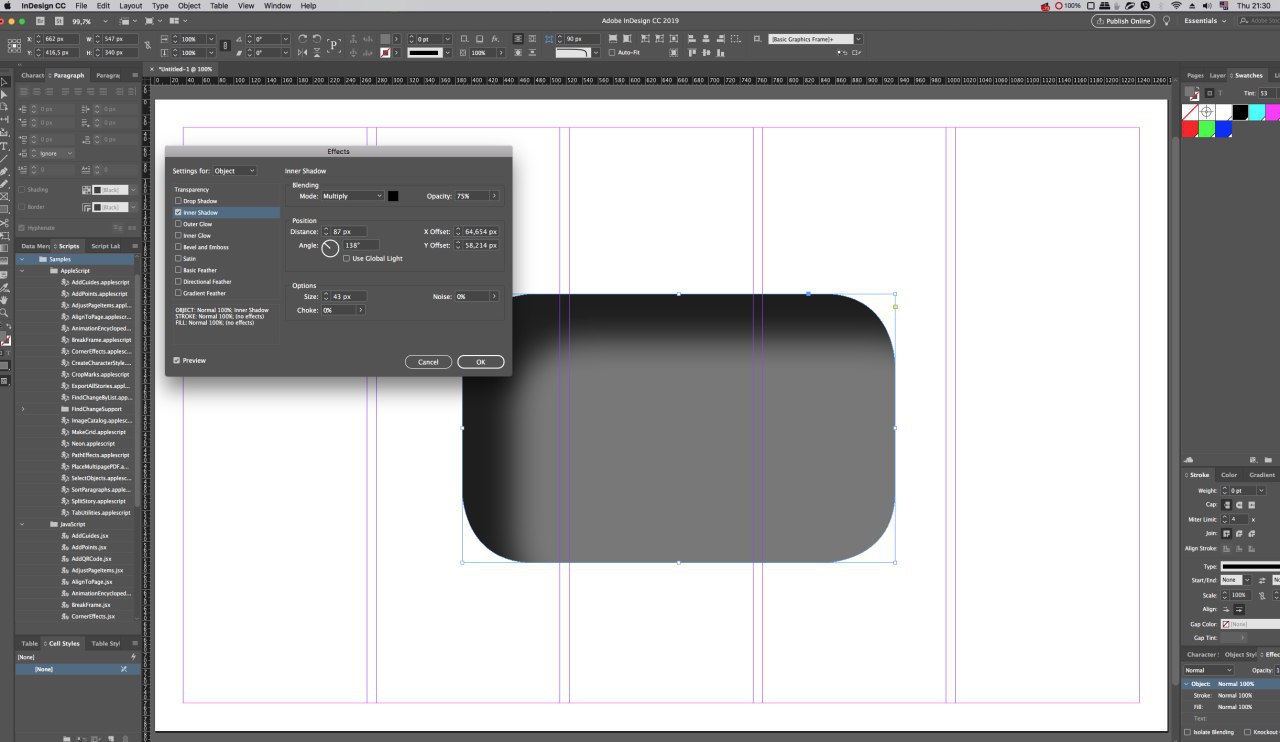Open the Noise 0% slider arrow

pos(493,296)
